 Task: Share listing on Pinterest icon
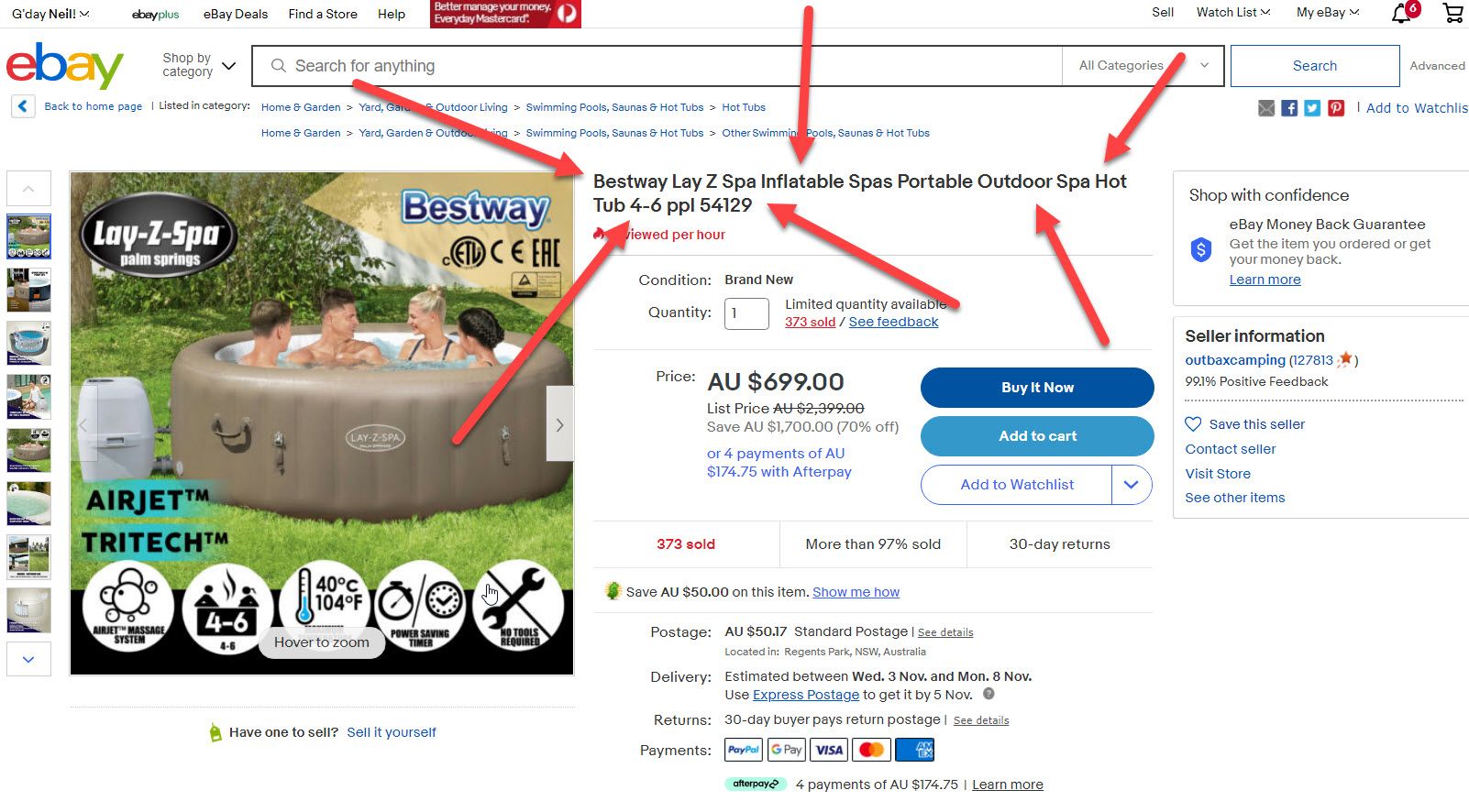click(x=1336, y=108)
